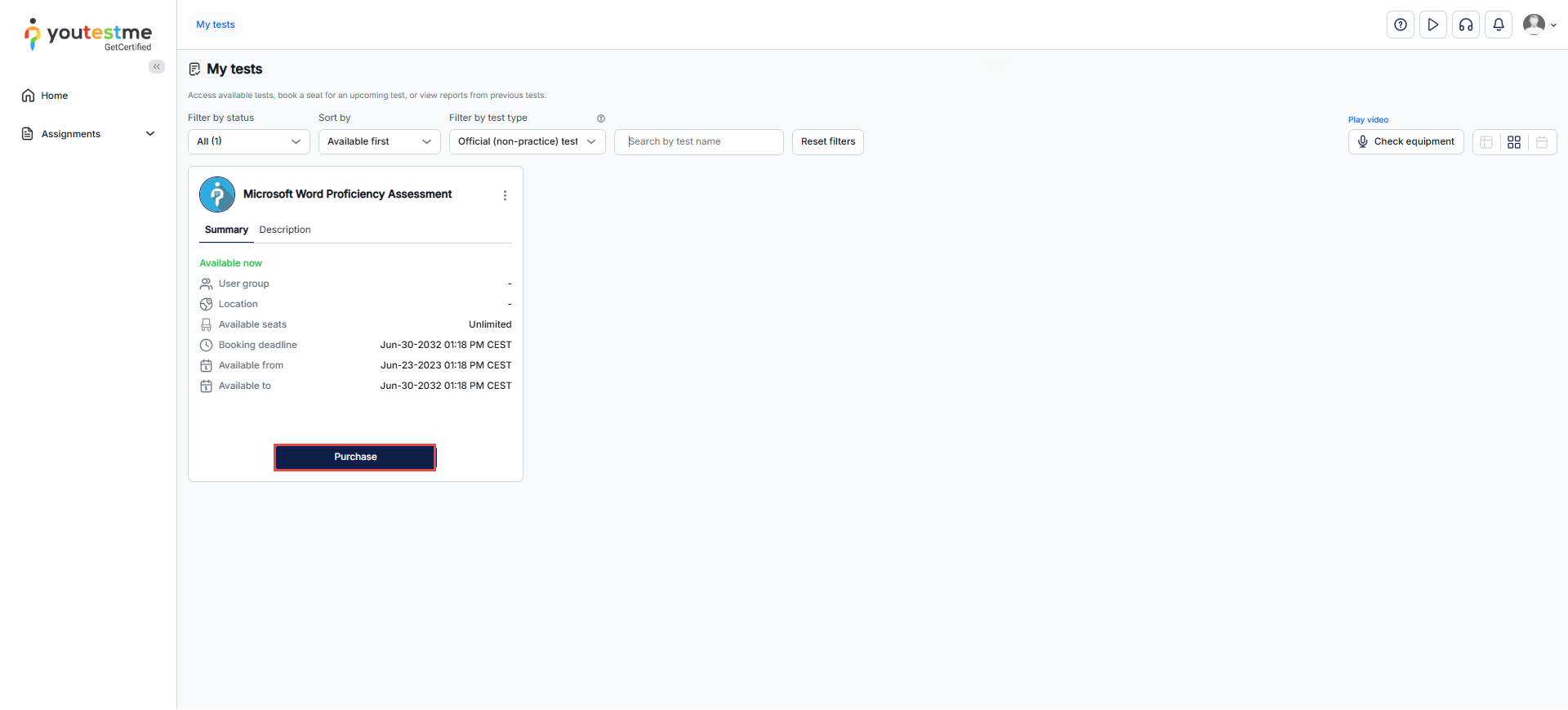Click the Location label
Screen dimensions: 1568x710
(238, 304)
